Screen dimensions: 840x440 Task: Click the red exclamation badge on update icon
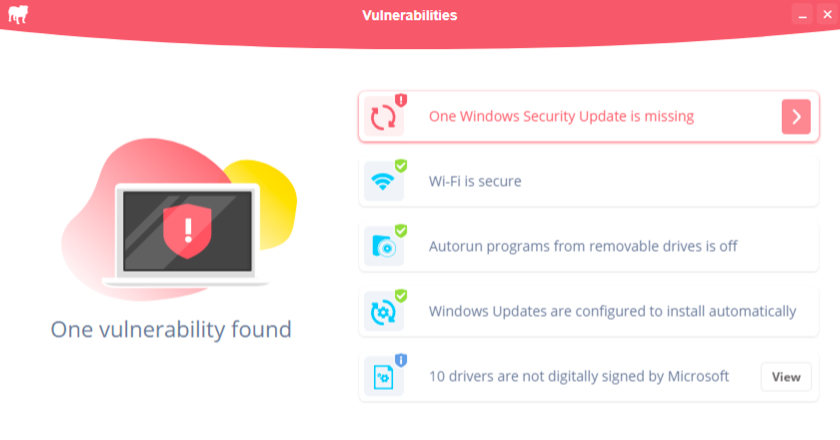[401, 100]
